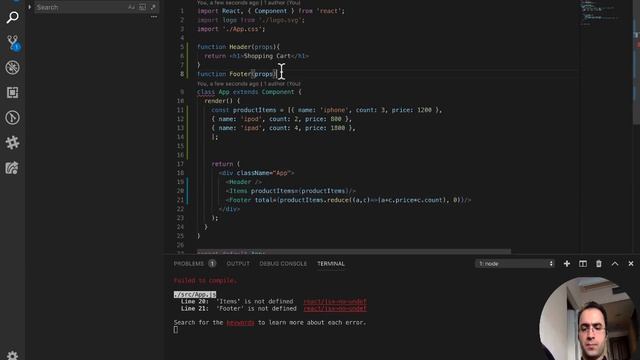The image size is (640, 360).
Task: Click the 'const productItems' declaration line
Action: pos(327,110)
